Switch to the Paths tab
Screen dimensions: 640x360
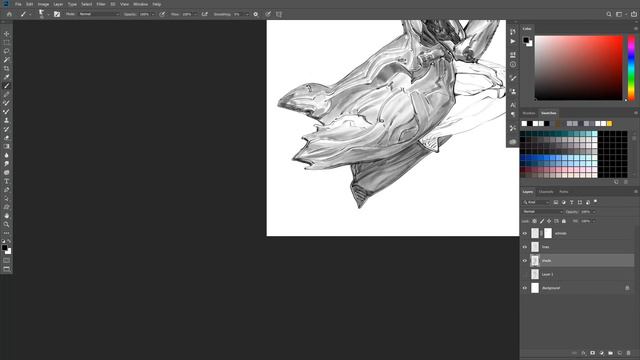coord(564,192)
